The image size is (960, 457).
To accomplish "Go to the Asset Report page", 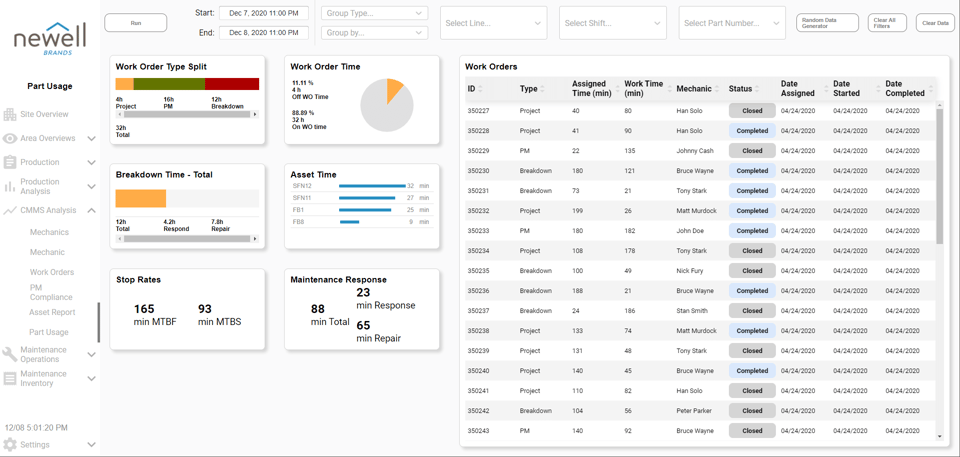I will click(x=52, y=313).
